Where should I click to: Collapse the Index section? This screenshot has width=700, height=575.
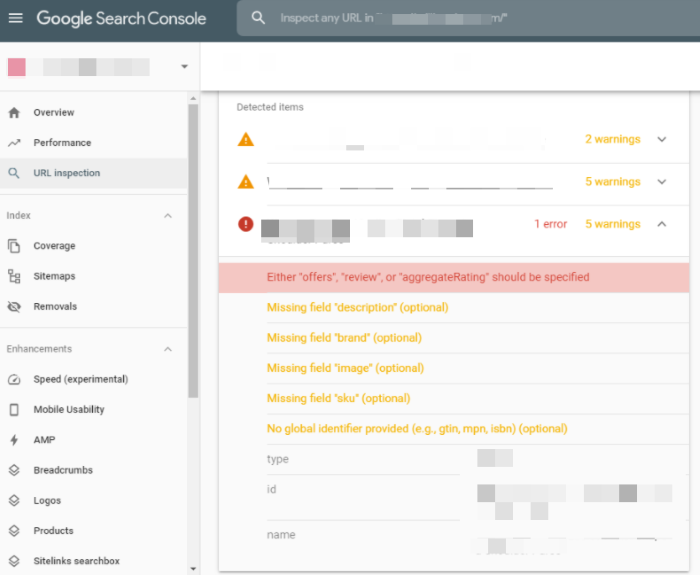pos(168,216)
